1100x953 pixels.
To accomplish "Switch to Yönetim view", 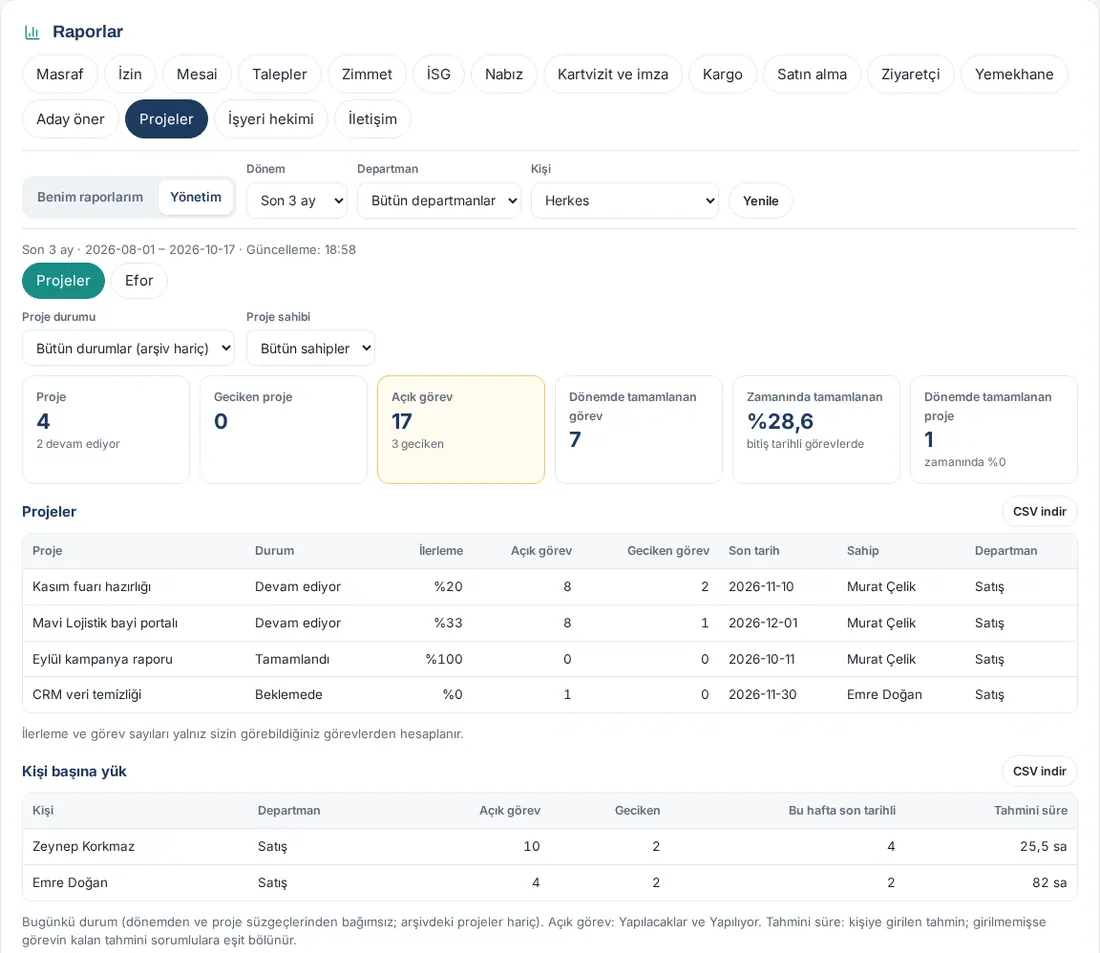I will (x=196, y=197).
